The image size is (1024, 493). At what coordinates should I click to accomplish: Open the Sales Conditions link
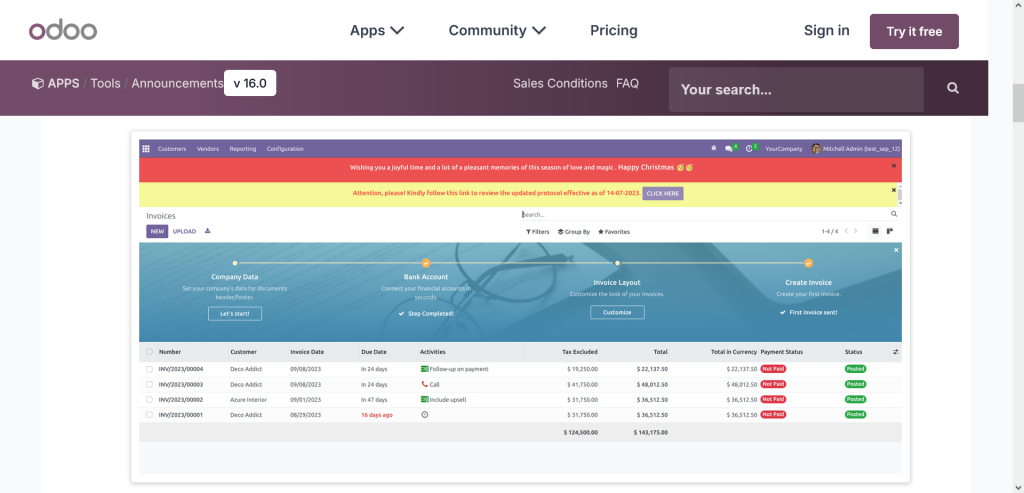(x=560, y=84)
